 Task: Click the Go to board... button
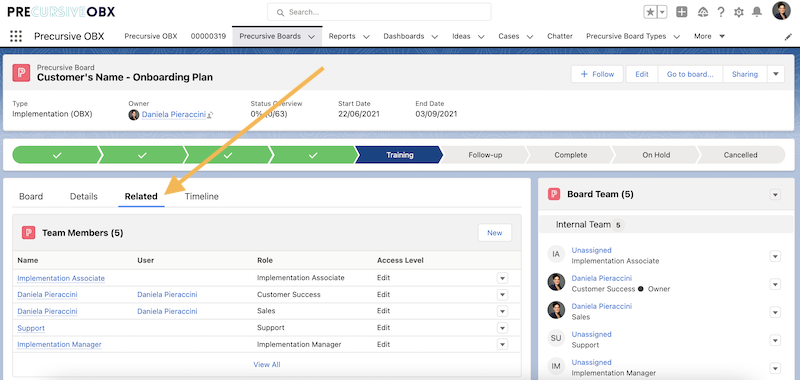(x=690, y=74)
